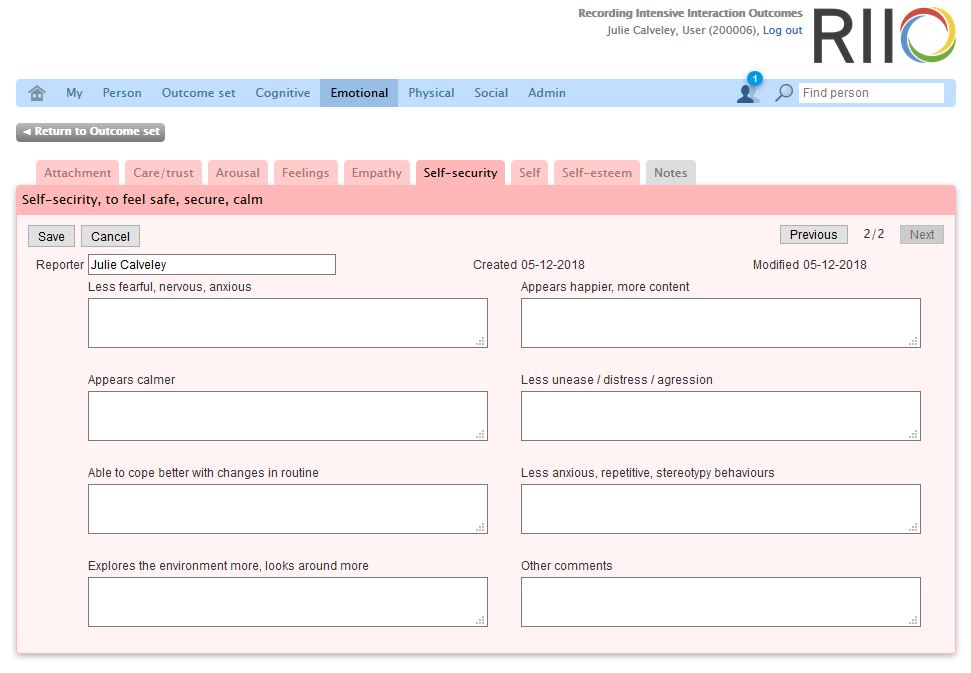Click the 'Self-secirity, to feel safe' heading

click(142, 199)
